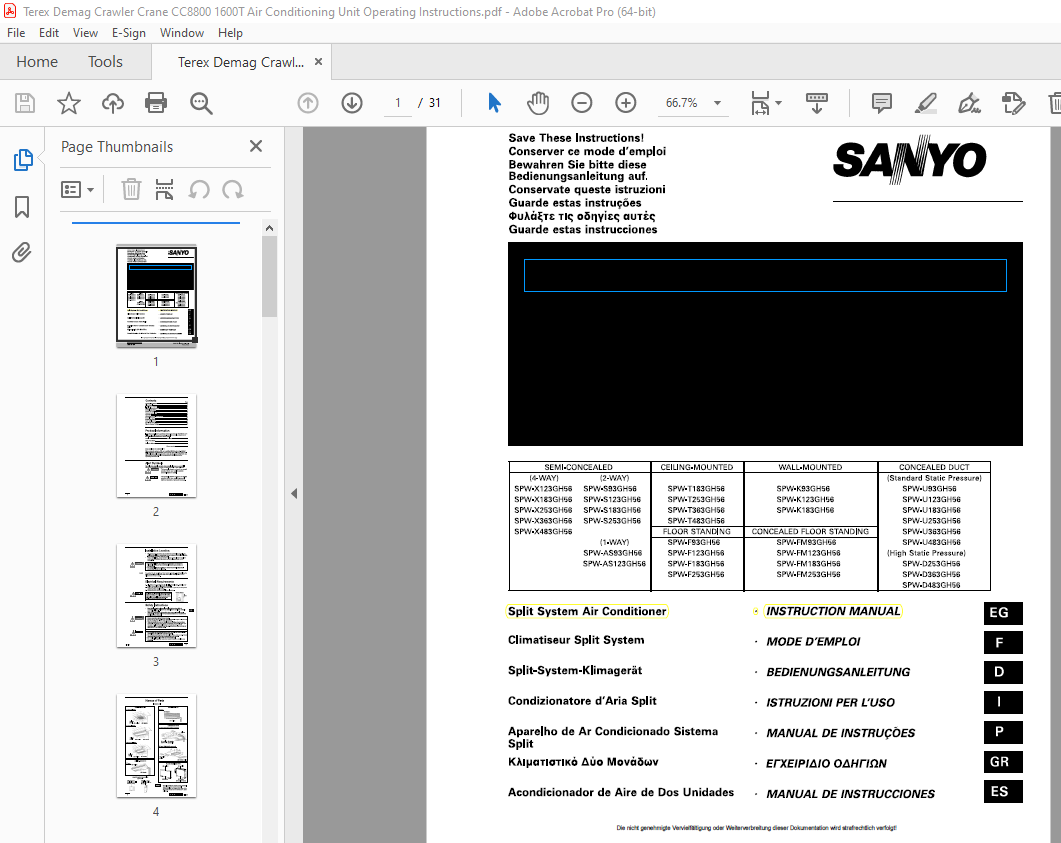Close the Terex Demag document tab
Image resolution: width=1061 pixels, height=843 pixels.
318,62
